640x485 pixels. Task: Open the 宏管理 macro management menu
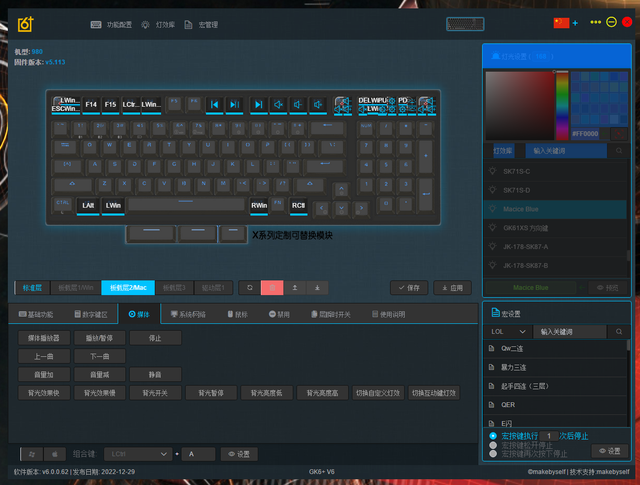[201, 25]
